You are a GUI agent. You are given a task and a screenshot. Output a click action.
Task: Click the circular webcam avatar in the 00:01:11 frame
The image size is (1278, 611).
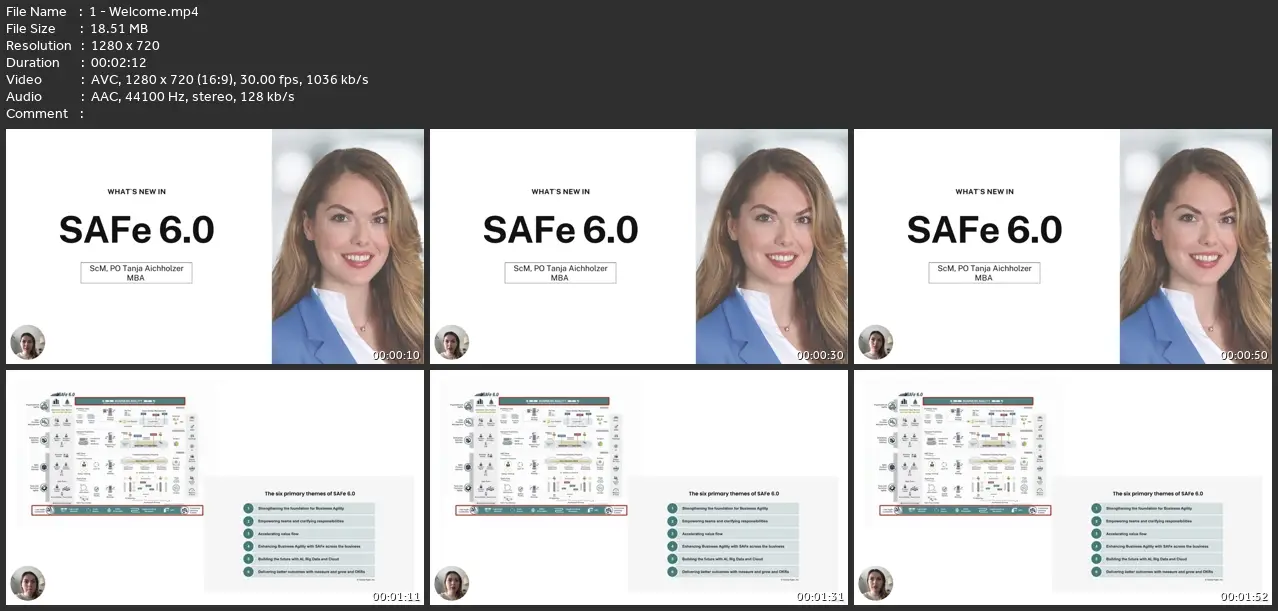point(28,584)
